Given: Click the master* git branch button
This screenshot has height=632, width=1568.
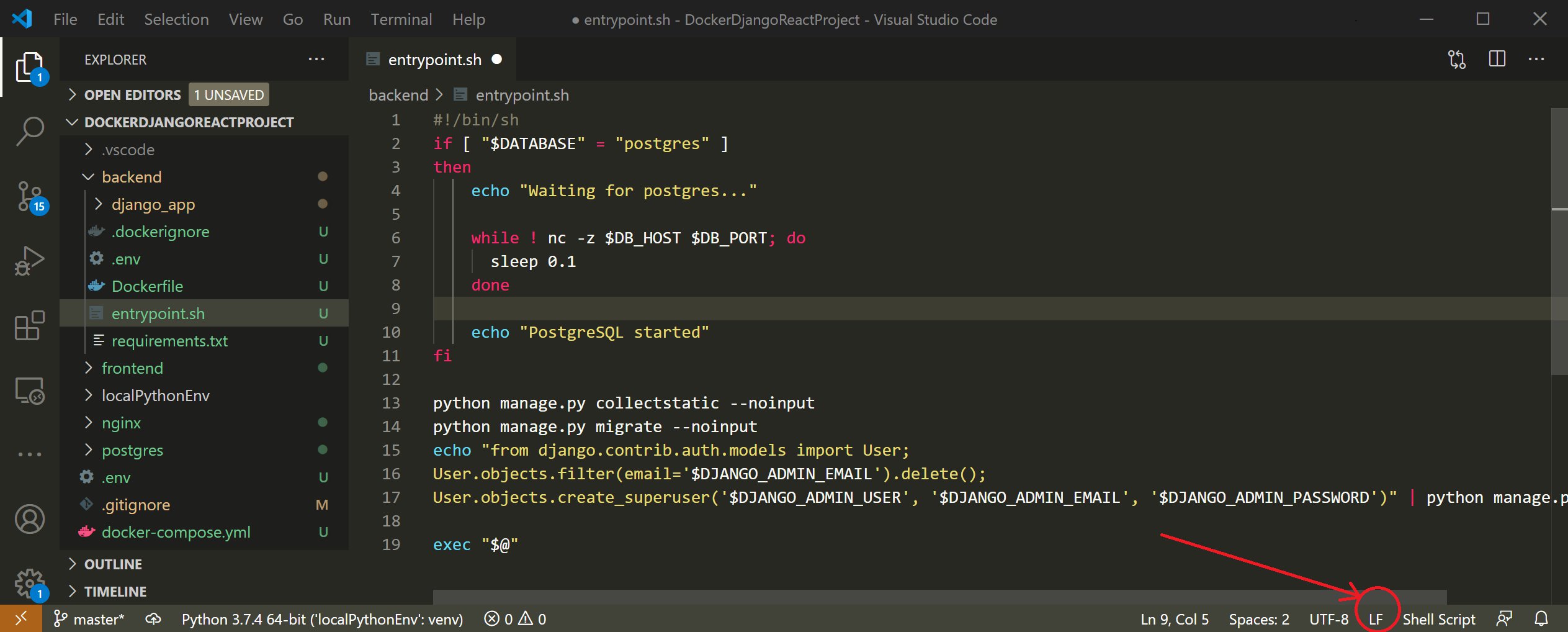Looking at the screenshot, I should [90, 619].
